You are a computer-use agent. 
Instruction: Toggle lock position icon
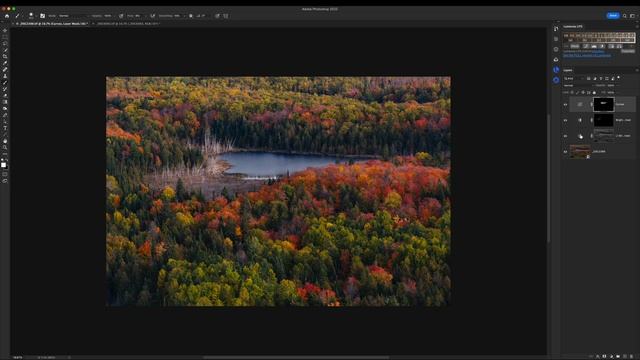tap(583, 92)
